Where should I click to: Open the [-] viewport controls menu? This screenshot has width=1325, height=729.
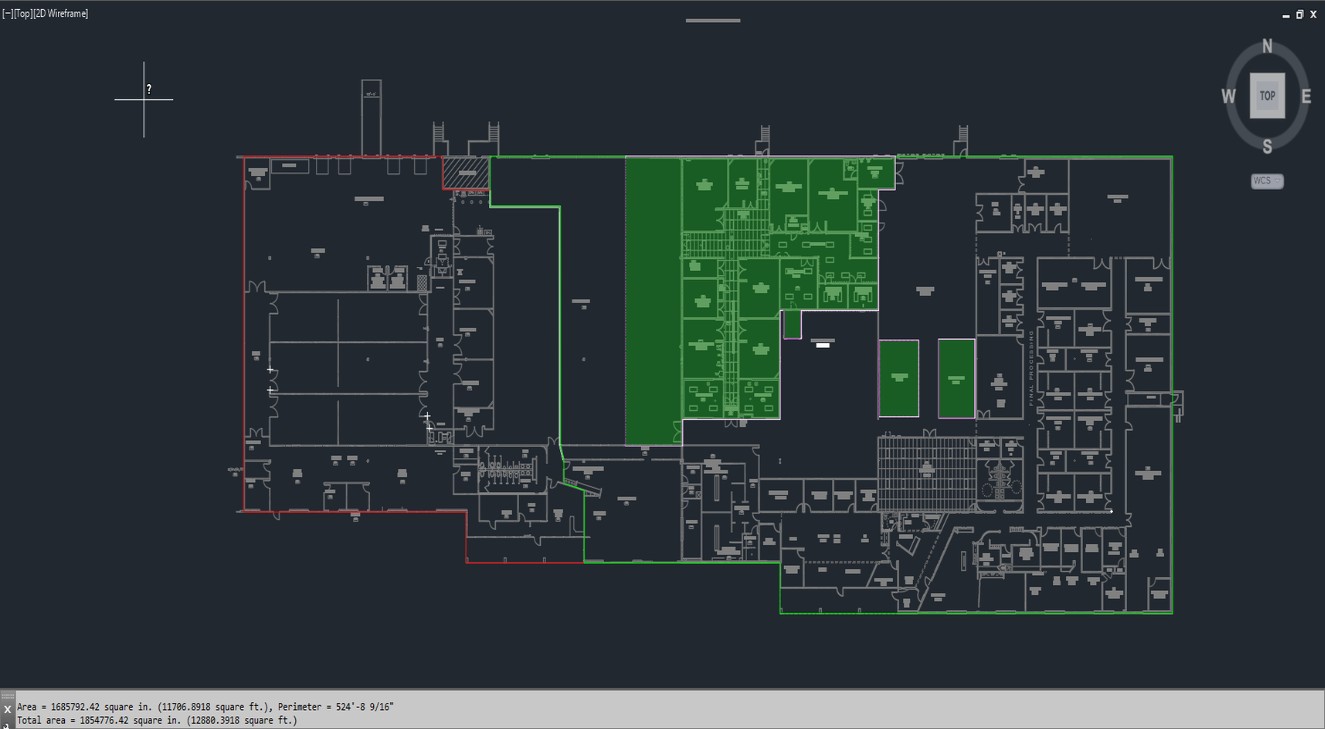point(8,14)
